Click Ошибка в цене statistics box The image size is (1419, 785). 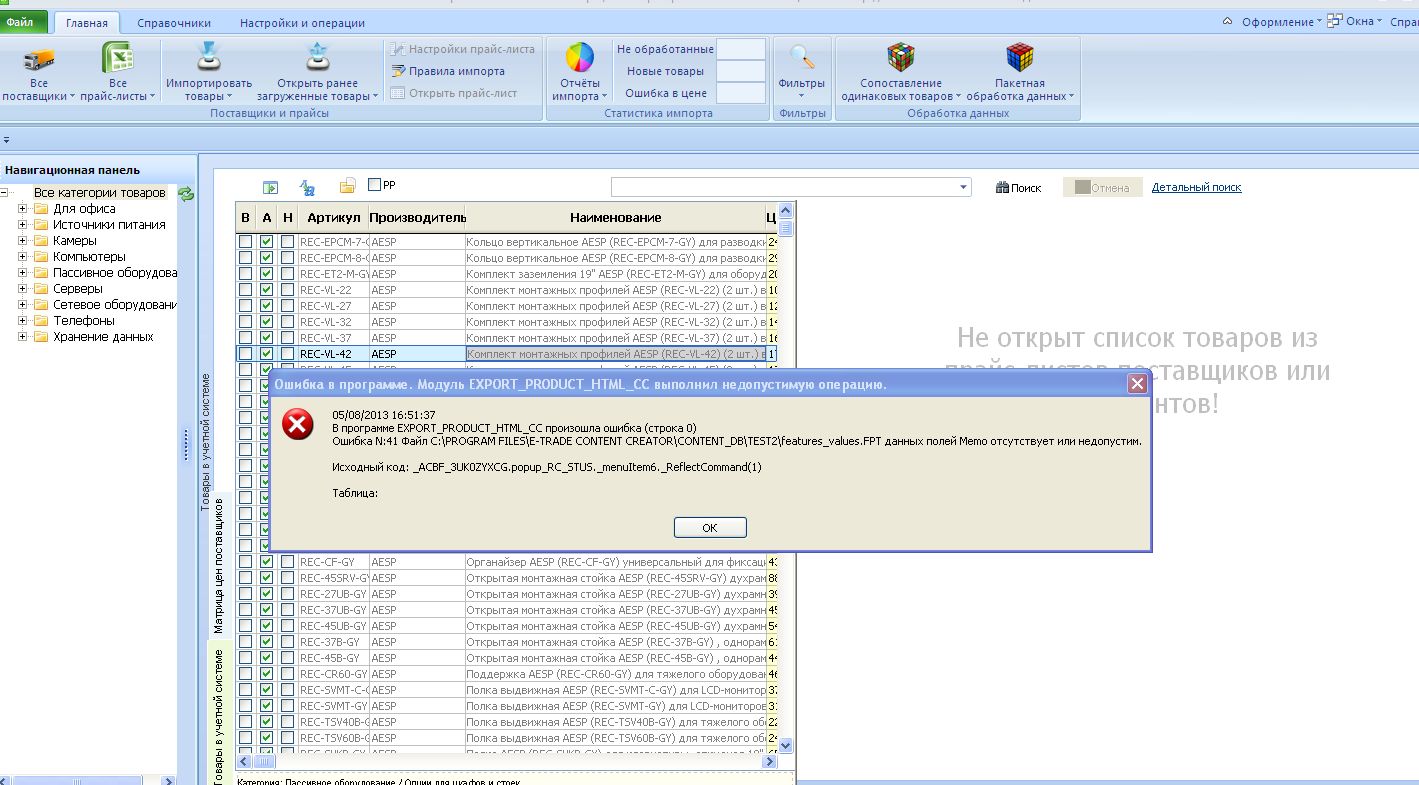(x=741, y=93)
